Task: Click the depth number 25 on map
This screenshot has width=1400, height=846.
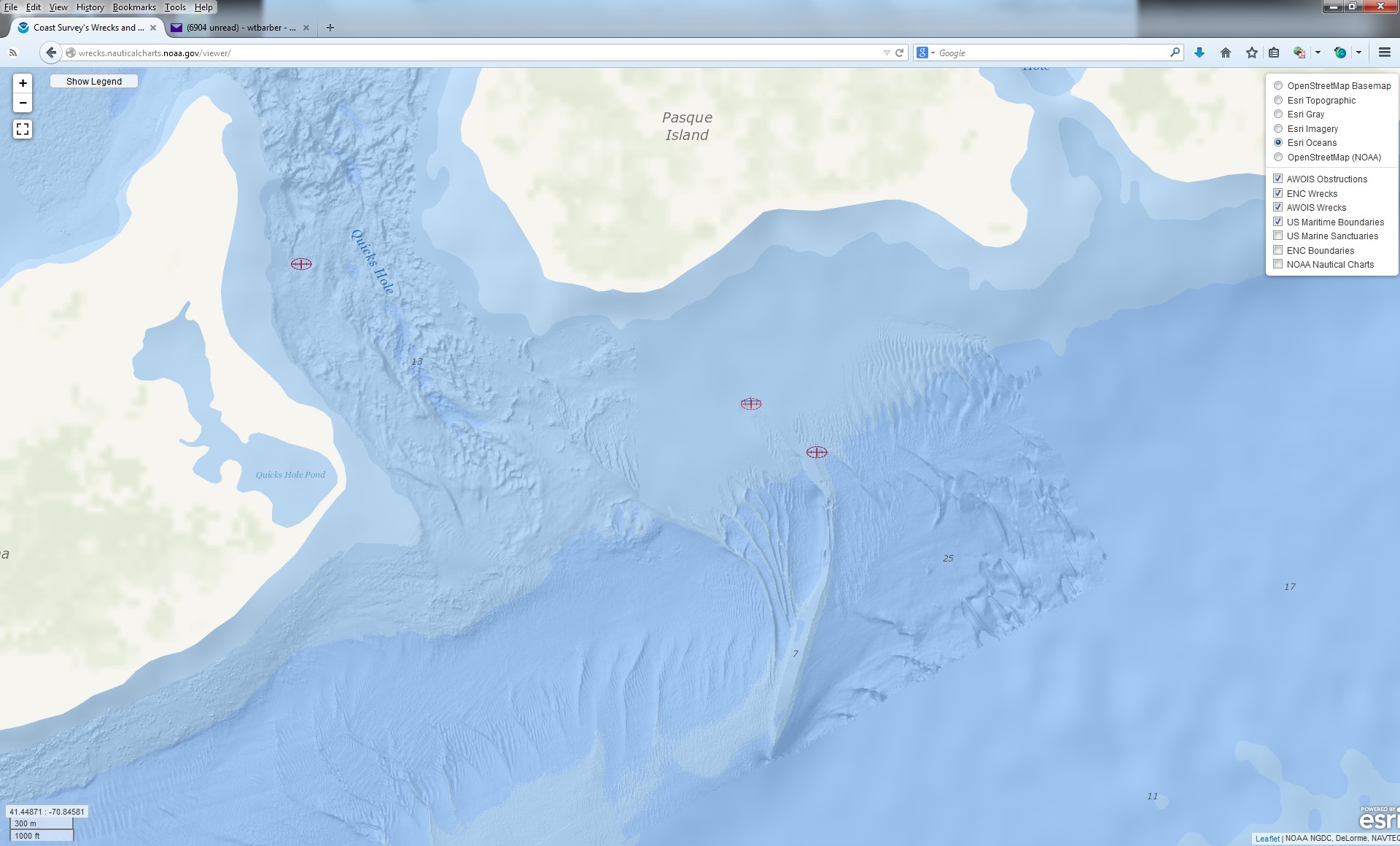Action: pos(948,559)
